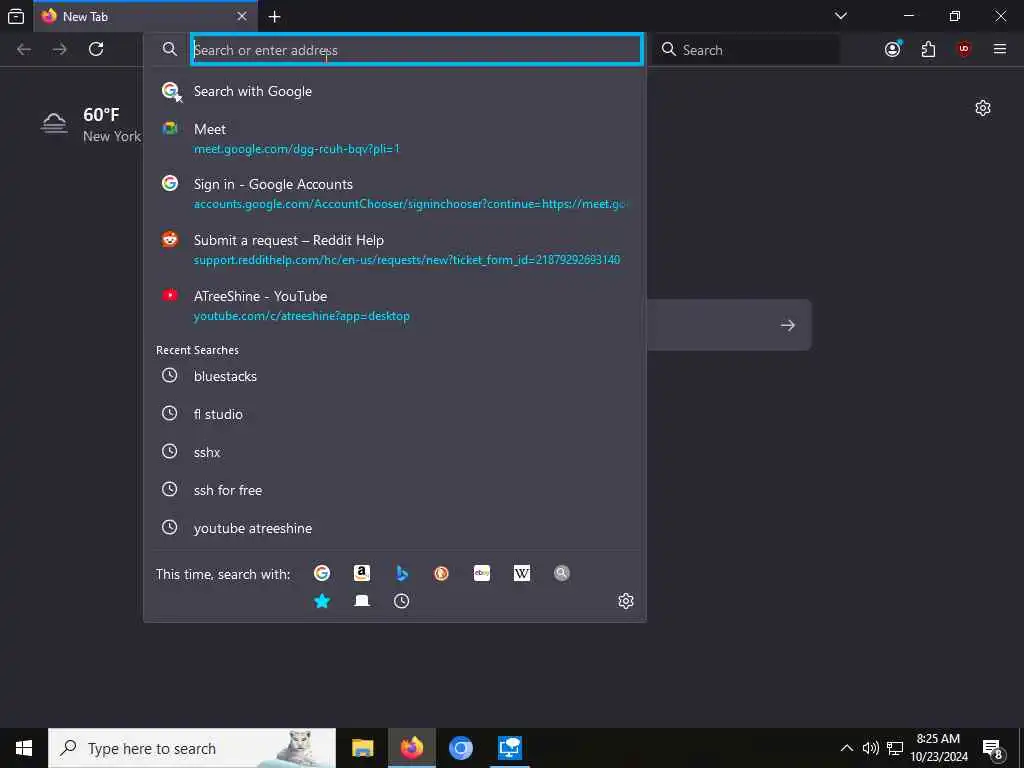This screenshot has height=768, width=1024.
Task: Click the youtube.com/c/atreeshine URL
Action: click(302, 316)
